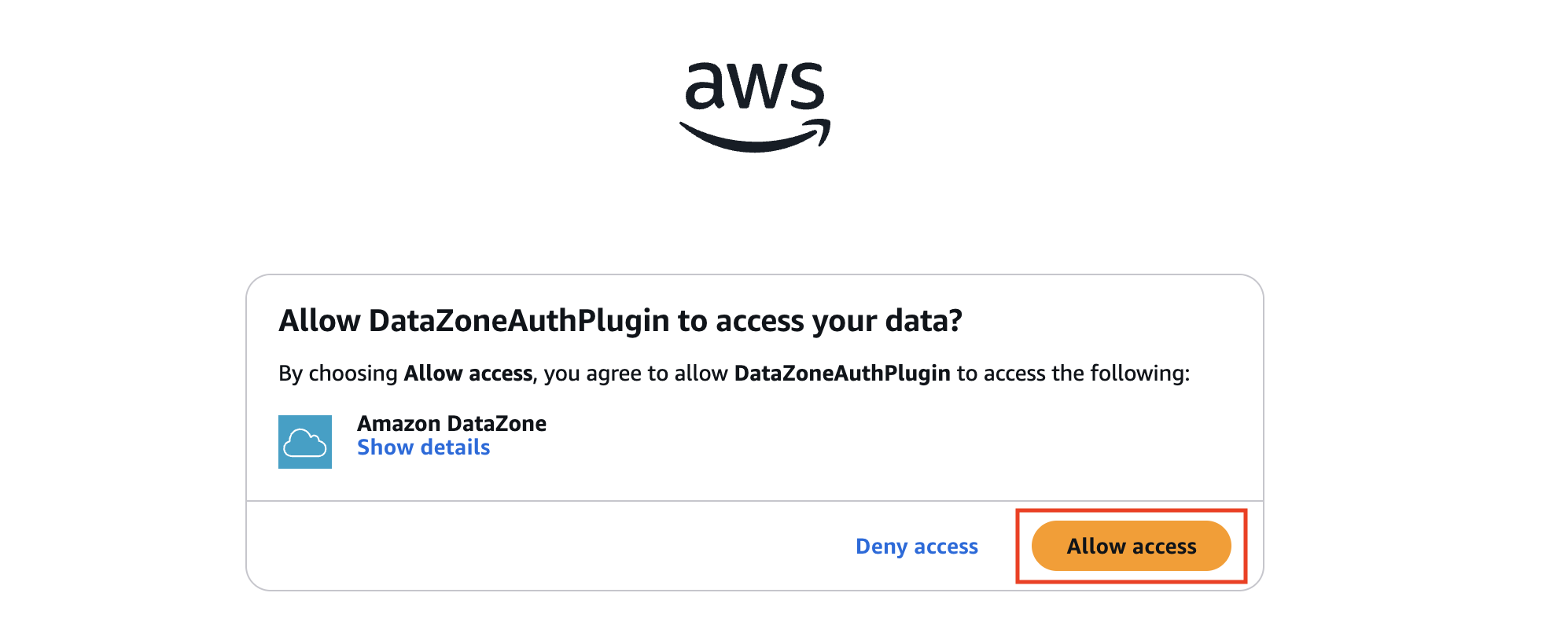Image resolution: width=1568 pixels, height=626 pixels.
Task: Tap the aws wordmark above the dialog
Action: coord(753,87)
